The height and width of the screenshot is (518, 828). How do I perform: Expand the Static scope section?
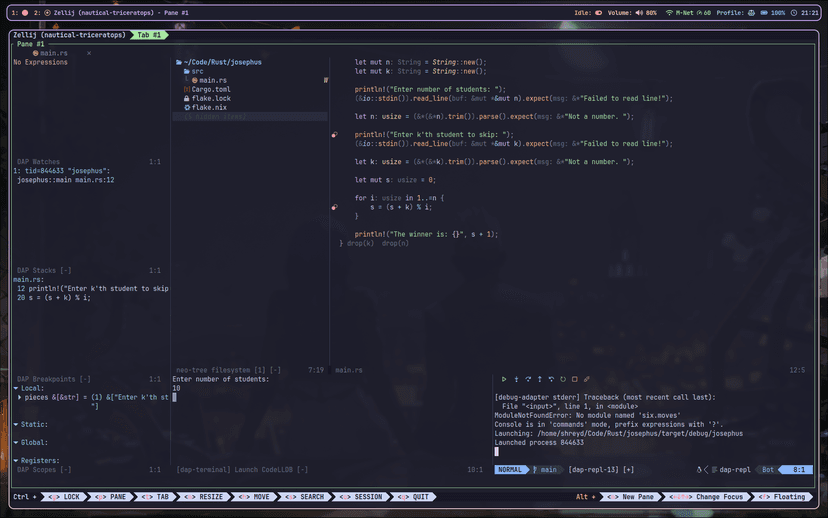[17, 424]
